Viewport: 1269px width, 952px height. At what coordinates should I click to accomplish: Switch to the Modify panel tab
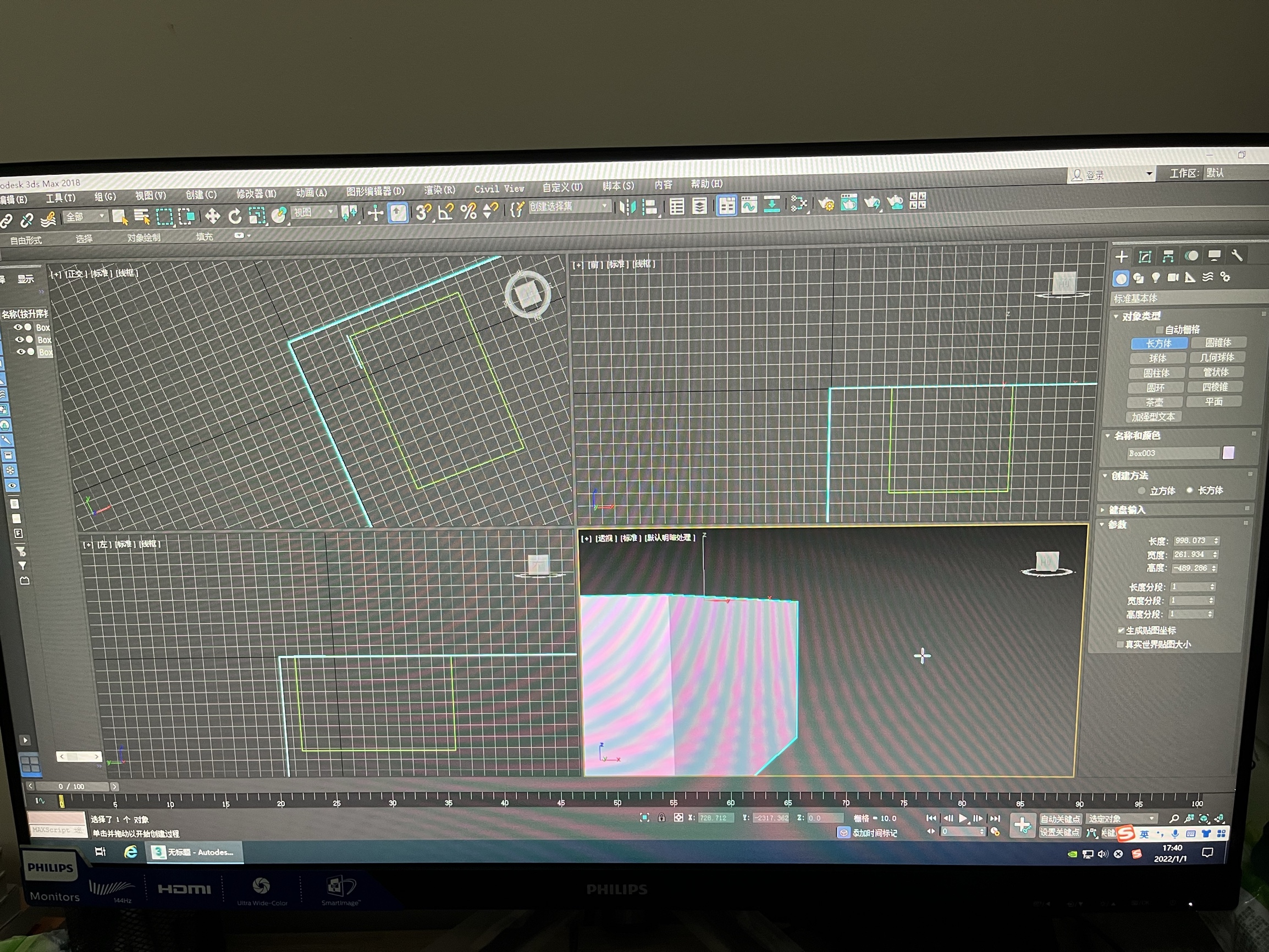(1145, 256)
